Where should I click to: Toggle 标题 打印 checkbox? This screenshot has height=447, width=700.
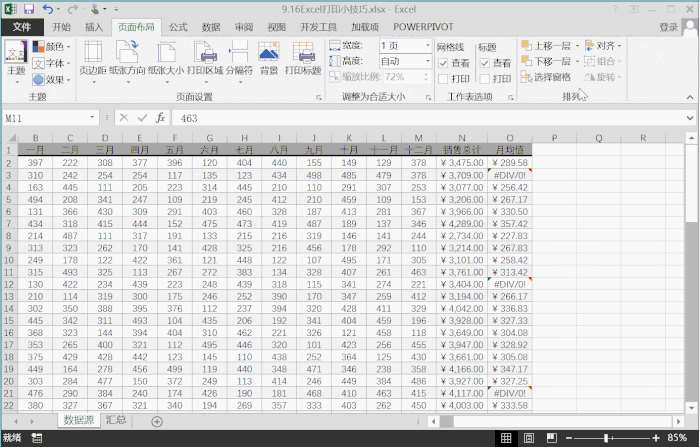[x=484, y=79]
